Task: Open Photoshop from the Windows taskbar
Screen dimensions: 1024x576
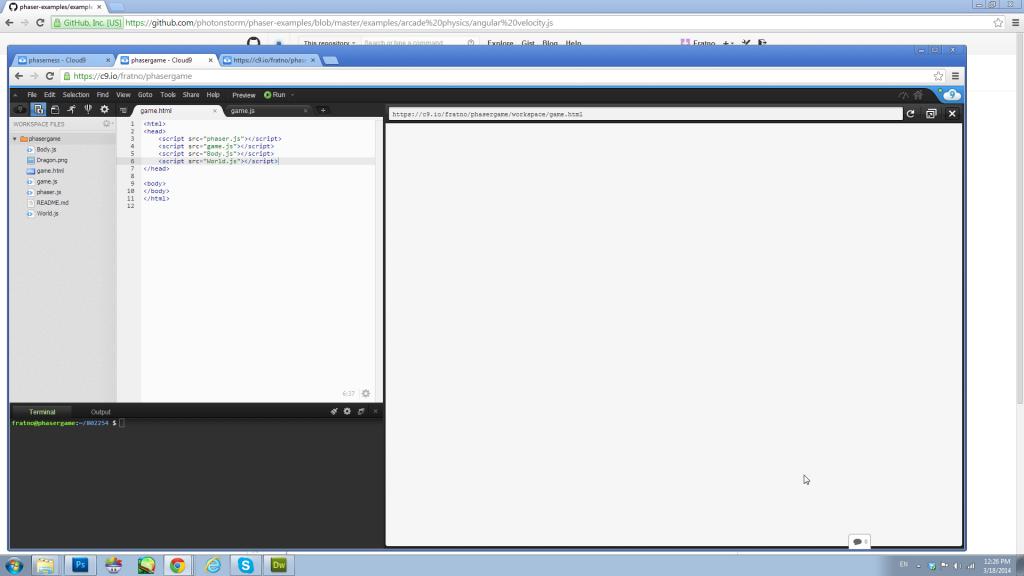Action: [80, 565]
